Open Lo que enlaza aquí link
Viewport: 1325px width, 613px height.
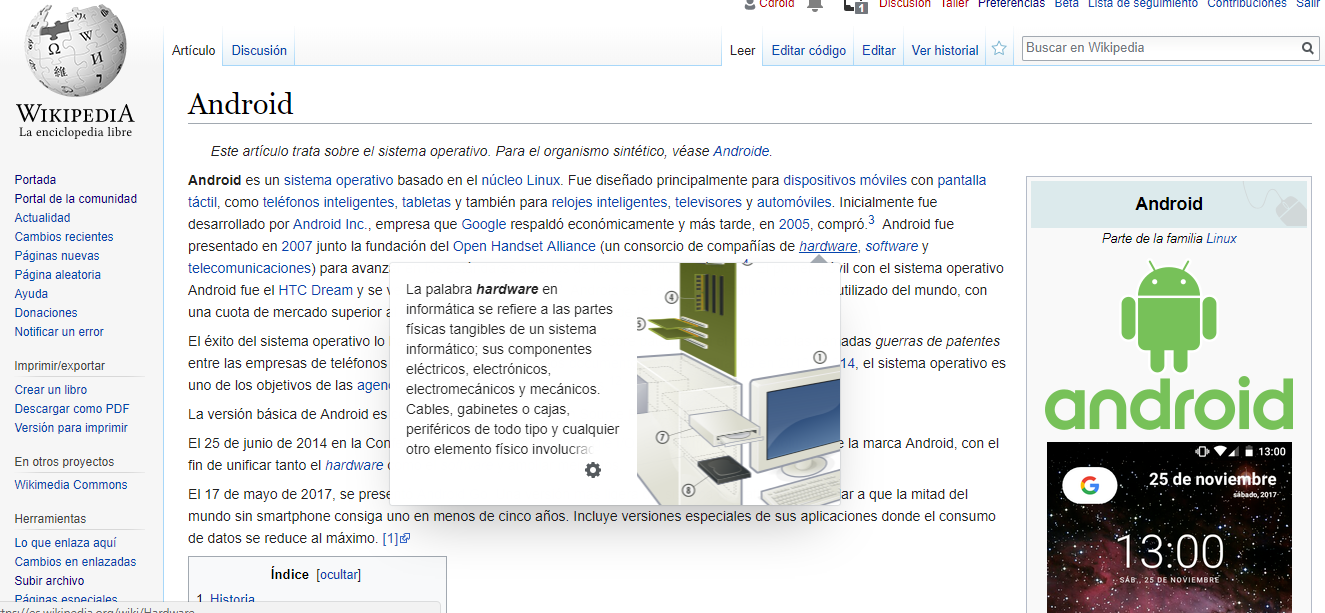point(65,543)
